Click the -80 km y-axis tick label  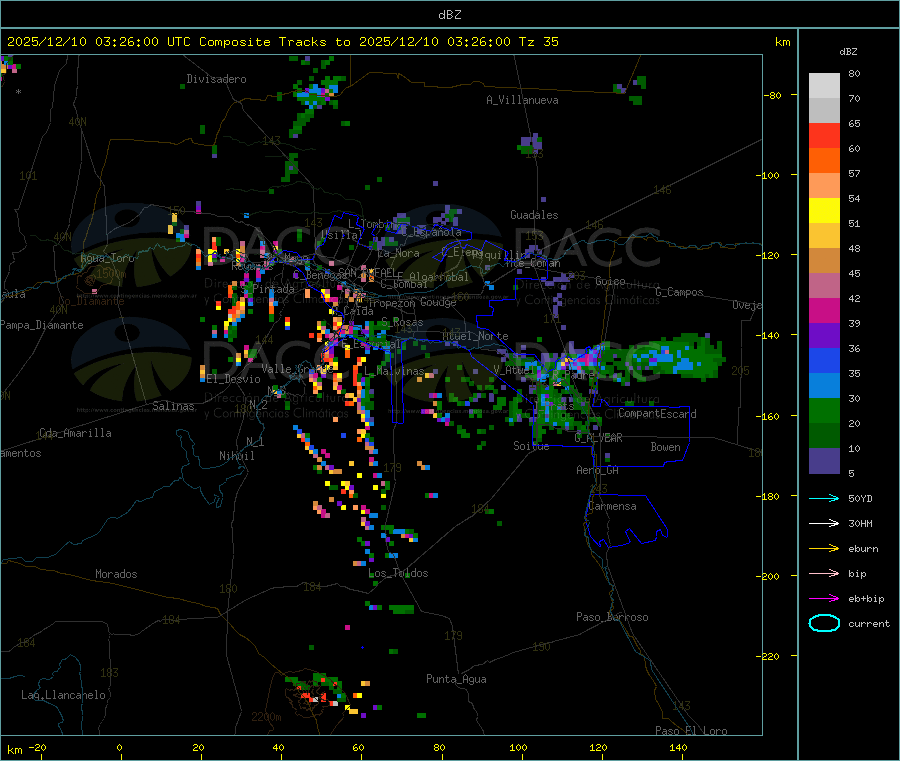click(772, 95)
